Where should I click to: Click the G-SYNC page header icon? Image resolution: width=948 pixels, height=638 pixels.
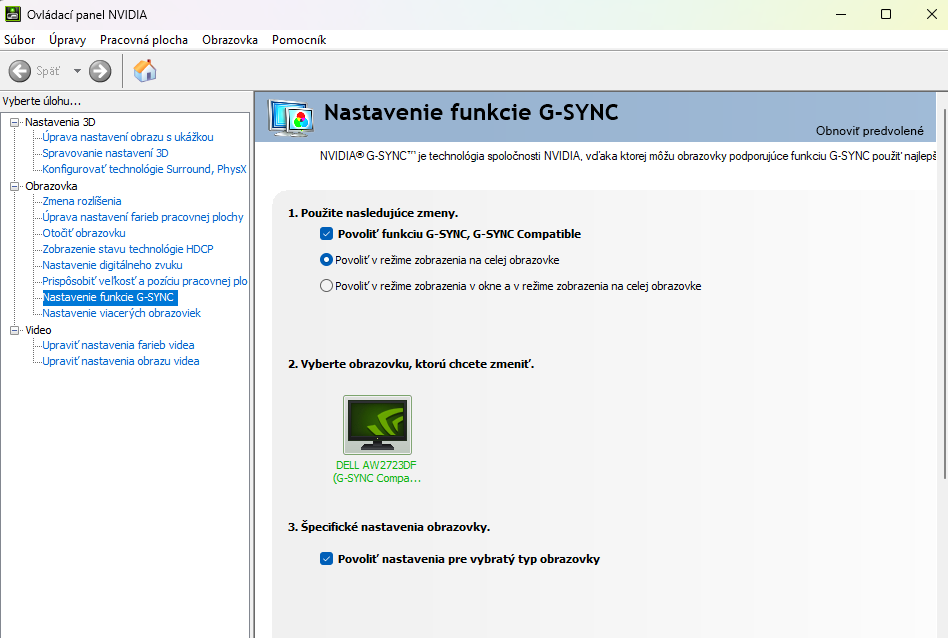(291, 117)
